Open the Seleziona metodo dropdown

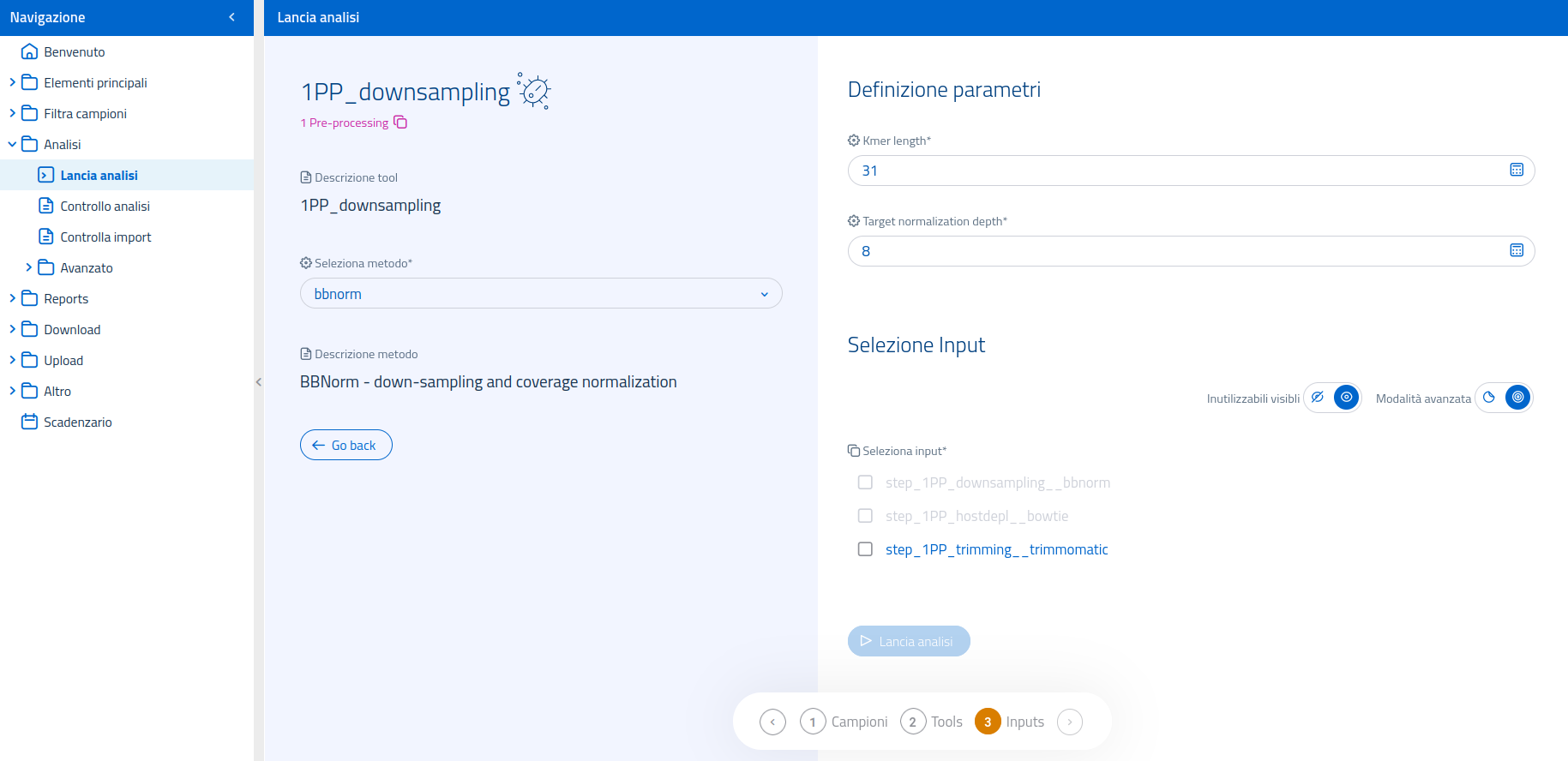541,294
